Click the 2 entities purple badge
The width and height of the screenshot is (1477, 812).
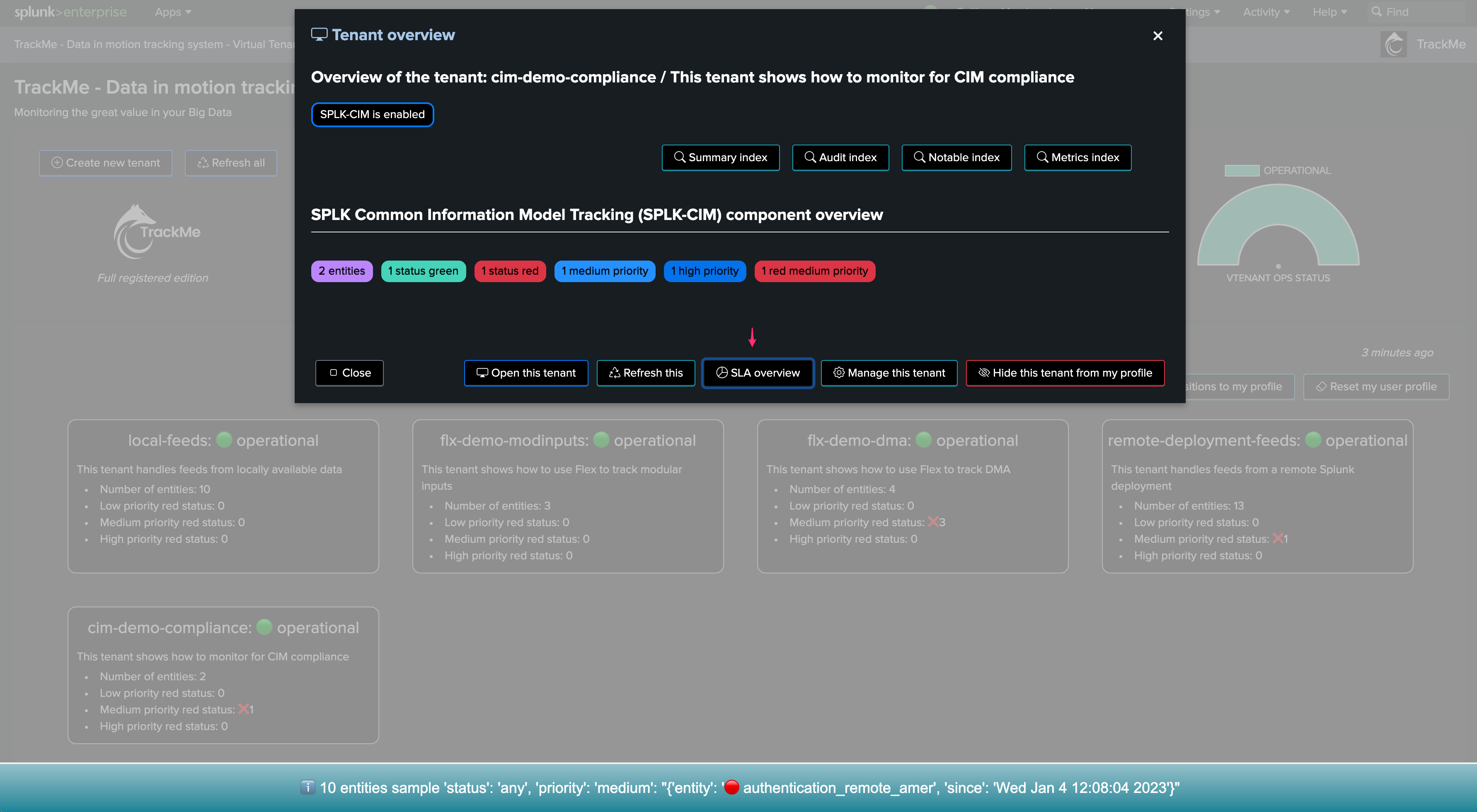pos(342,271)
